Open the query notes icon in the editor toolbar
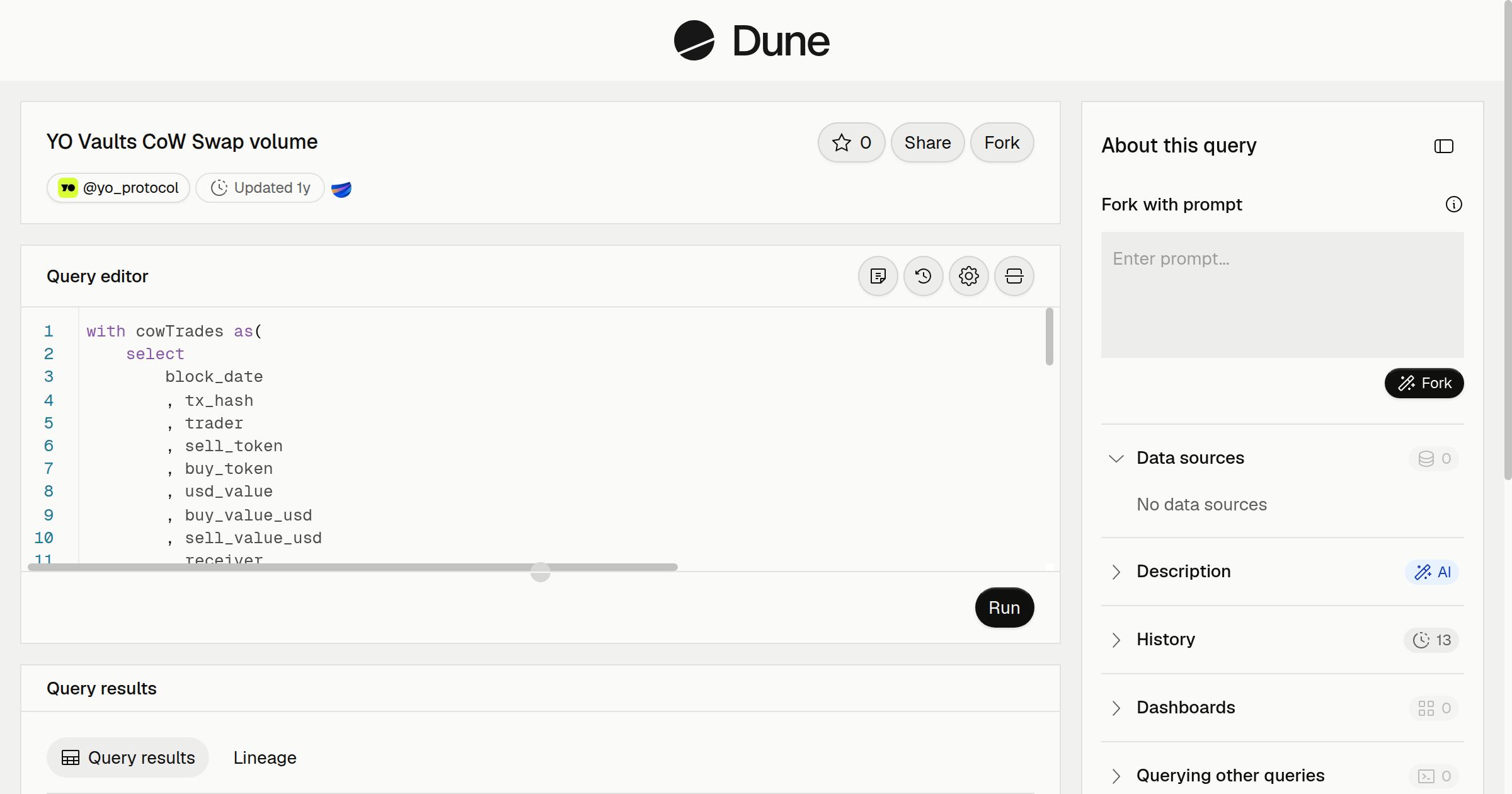Image resolution: width=1512 pixels, height=794 pixels. [x=878, y=276]
